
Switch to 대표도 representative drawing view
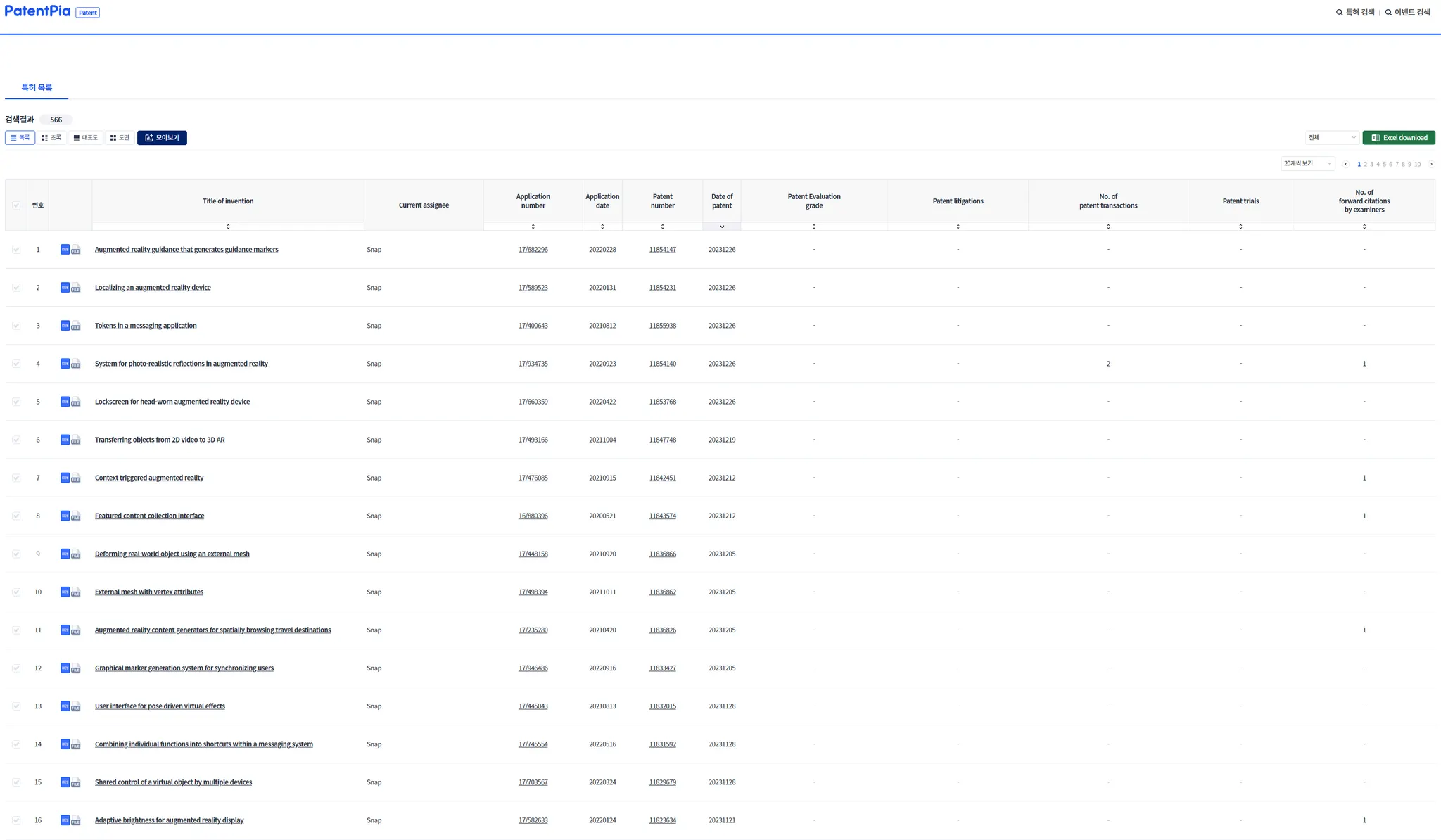tap(86, 138)
